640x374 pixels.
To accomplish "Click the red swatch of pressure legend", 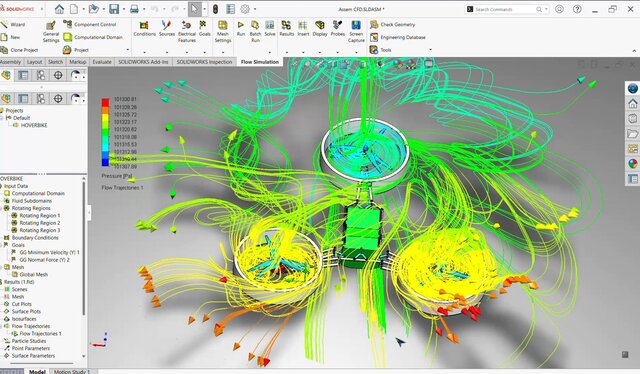I will (105, 102).
